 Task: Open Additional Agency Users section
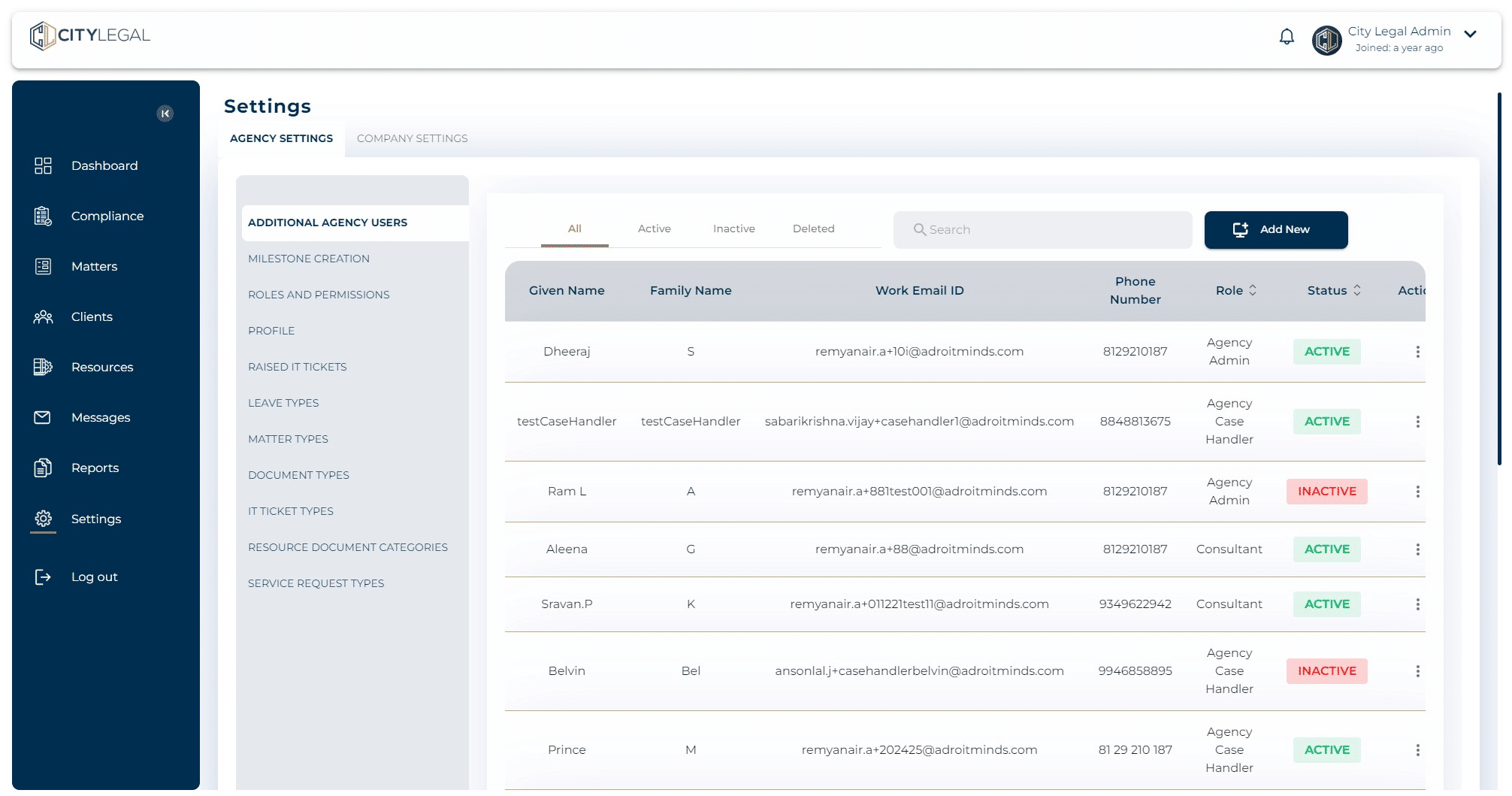355,222
